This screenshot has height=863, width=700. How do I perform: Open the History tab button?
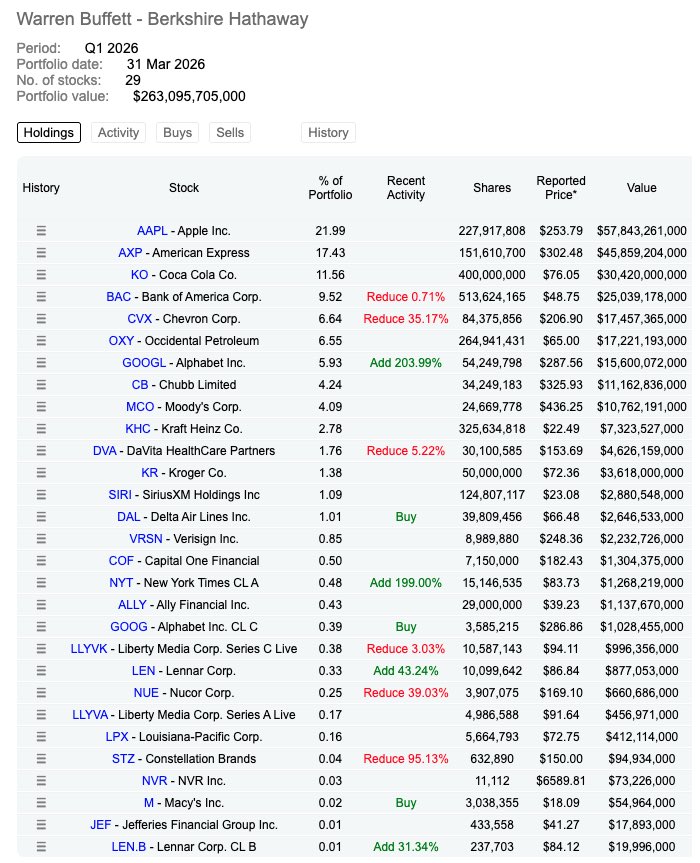pyautogui.click(x=328, y=133)
